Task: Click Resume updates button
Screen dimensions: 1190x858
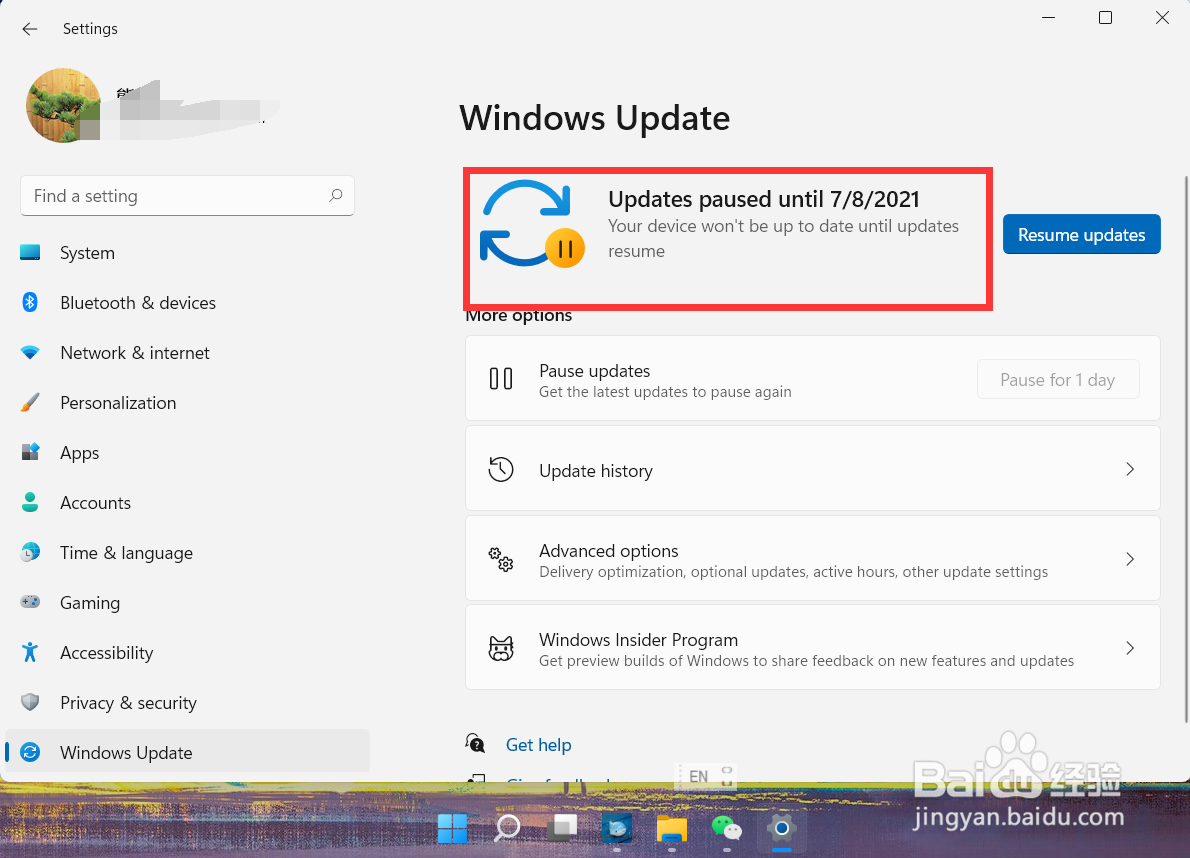Action: (1081, 234)
